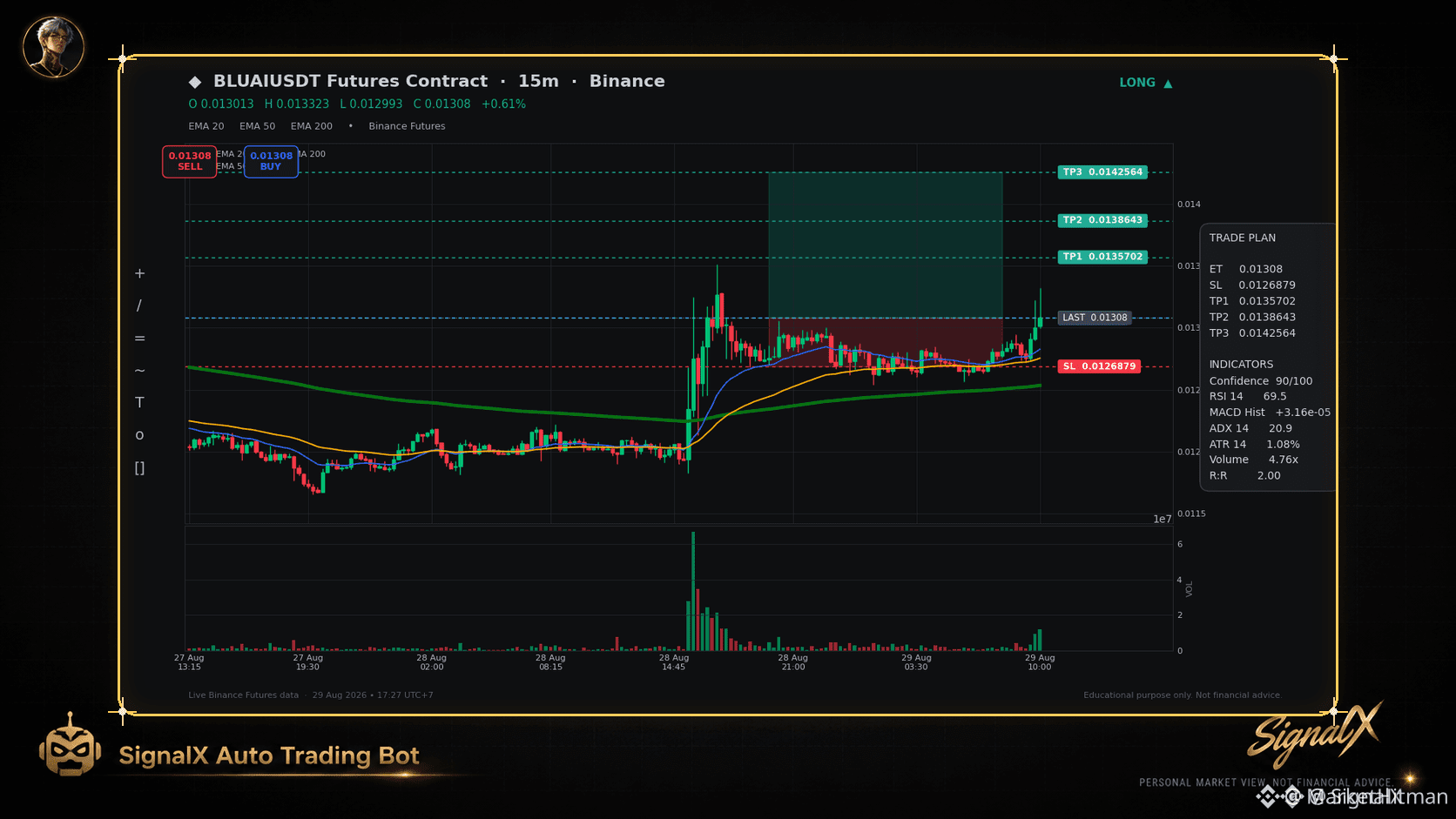
Task: Click the "BLUAIUSDT Futures Contract" title
Action: 350,81
